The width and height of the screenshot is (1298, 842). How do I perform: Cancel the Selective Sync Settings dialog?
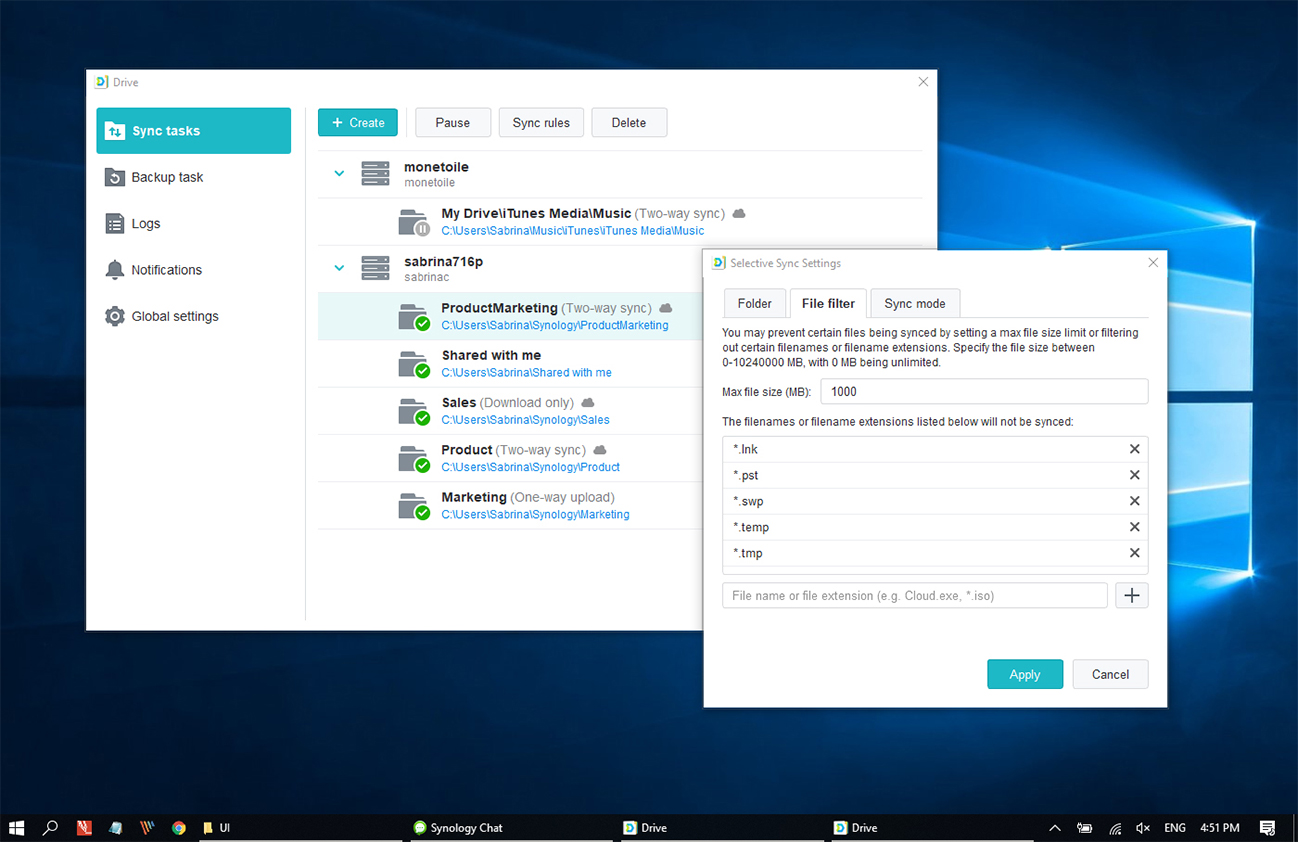click(x=1109, y=675)
